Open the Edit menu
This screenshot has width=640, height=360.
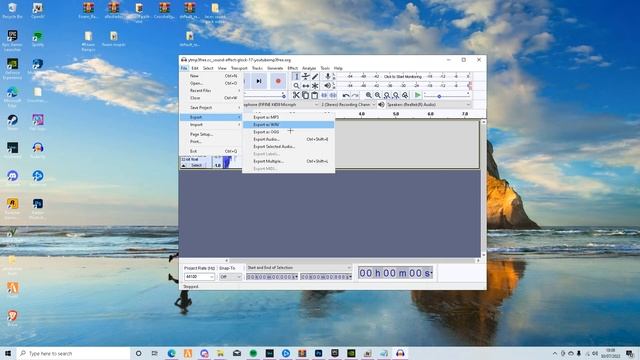coord(195,68)
